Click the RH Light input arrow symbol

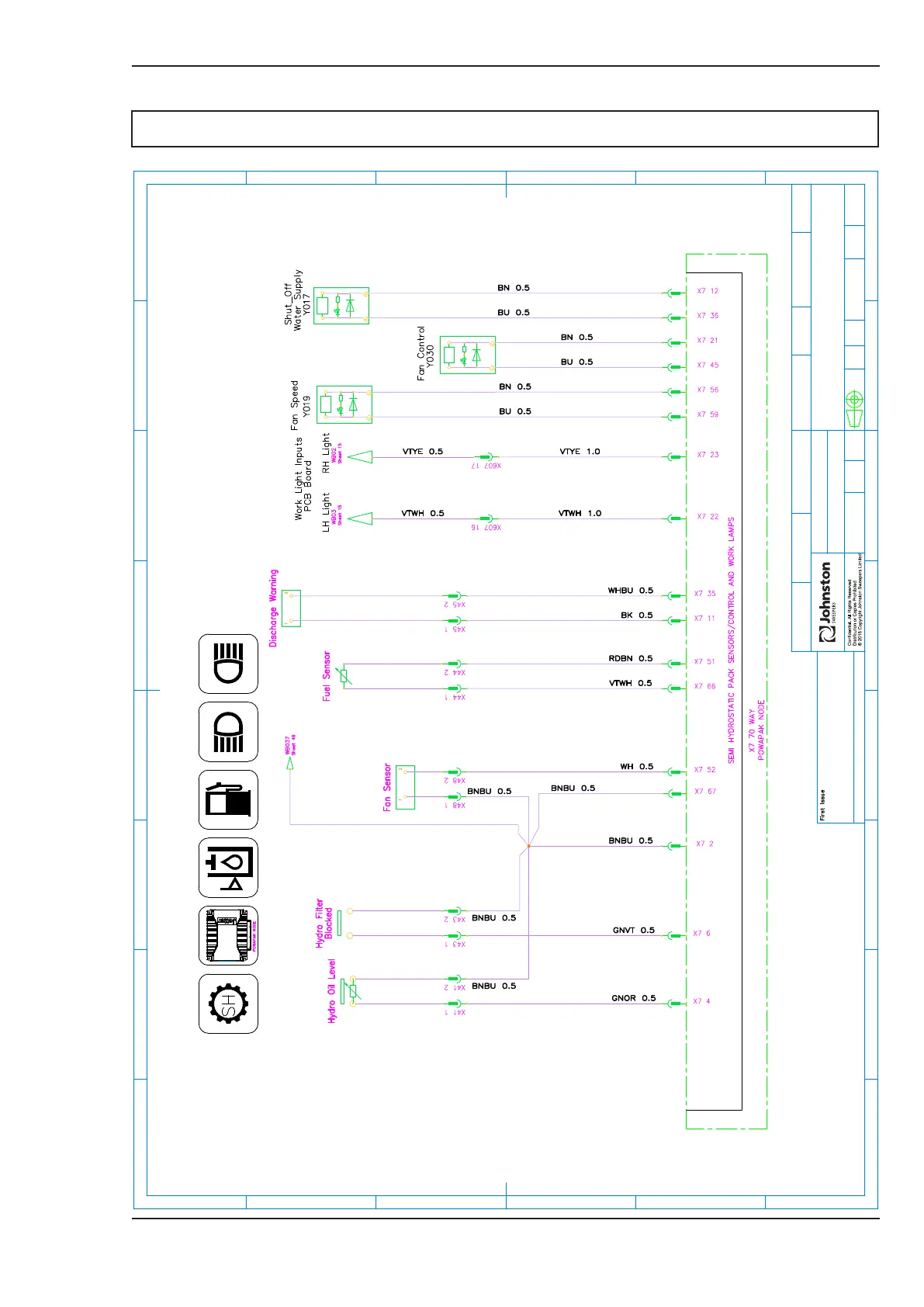tap(360, 457)
